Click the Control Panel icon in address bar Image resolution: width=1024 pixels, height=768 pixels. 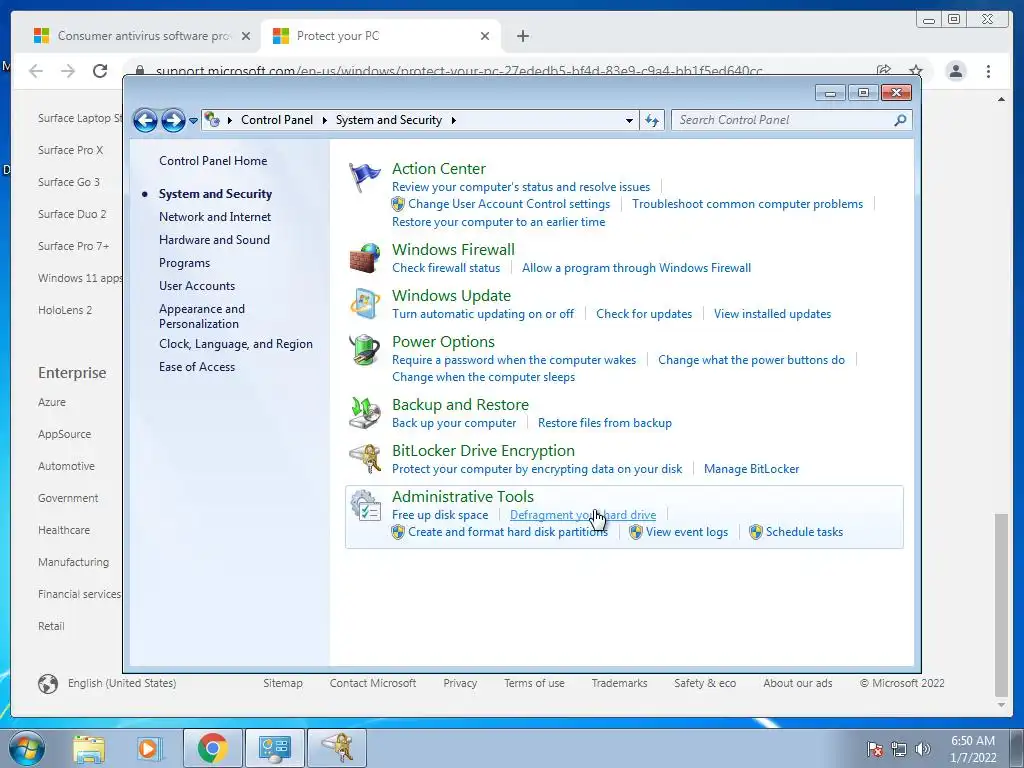[212, 120]
